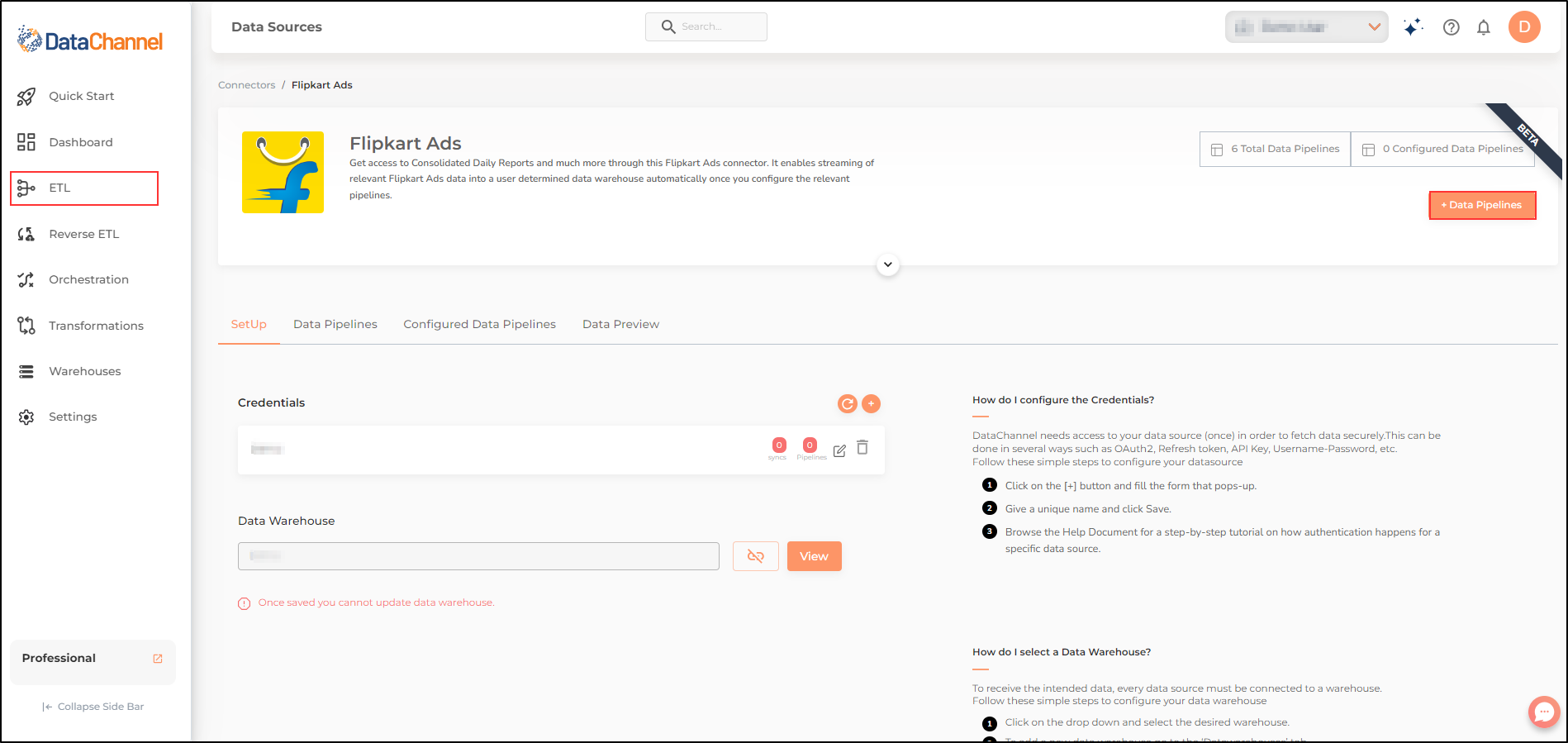Open notifications bell

1484,27
